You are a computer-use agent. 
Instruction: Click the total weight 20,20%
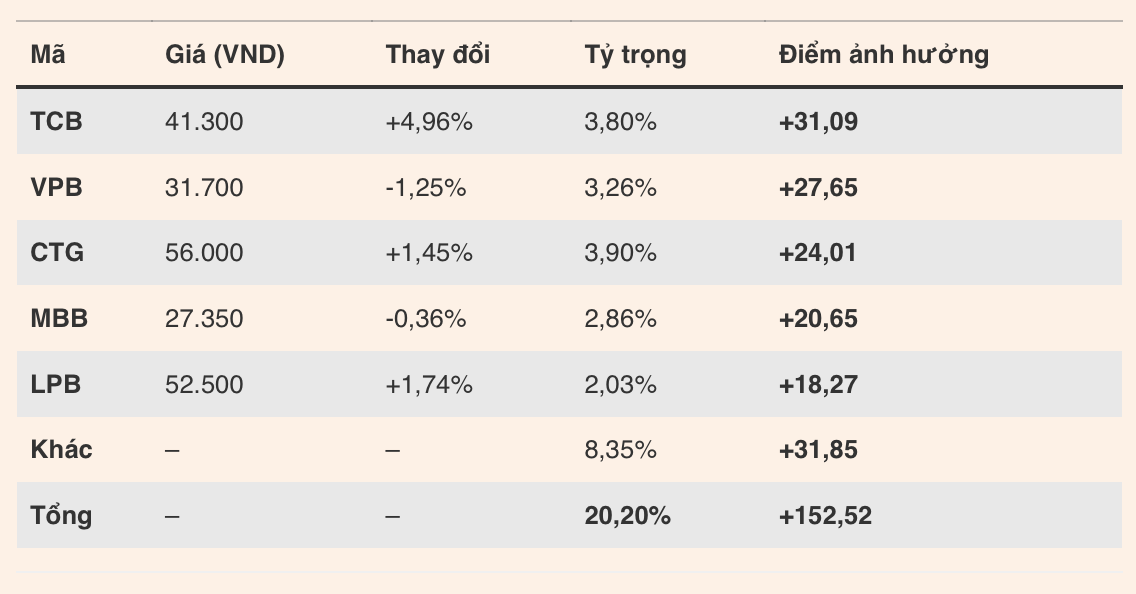pos(627,516)
